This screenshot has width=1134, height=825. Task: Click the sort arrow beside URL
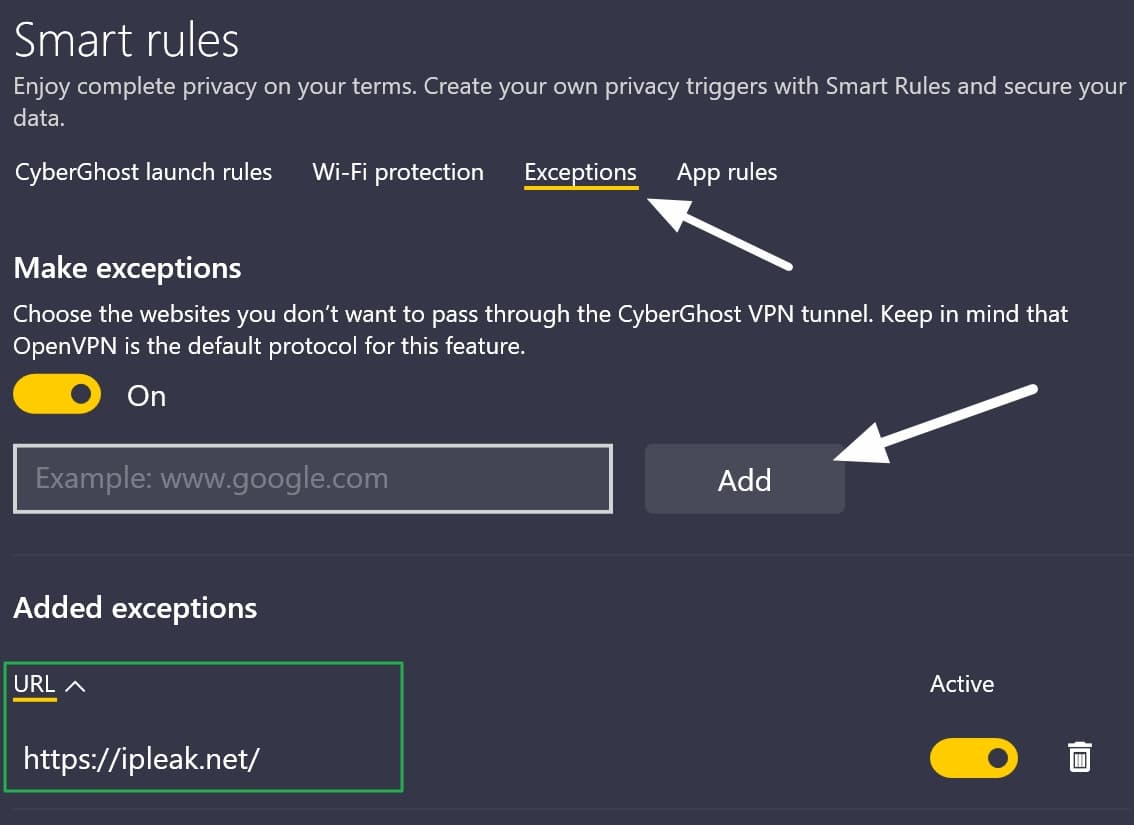75,685
